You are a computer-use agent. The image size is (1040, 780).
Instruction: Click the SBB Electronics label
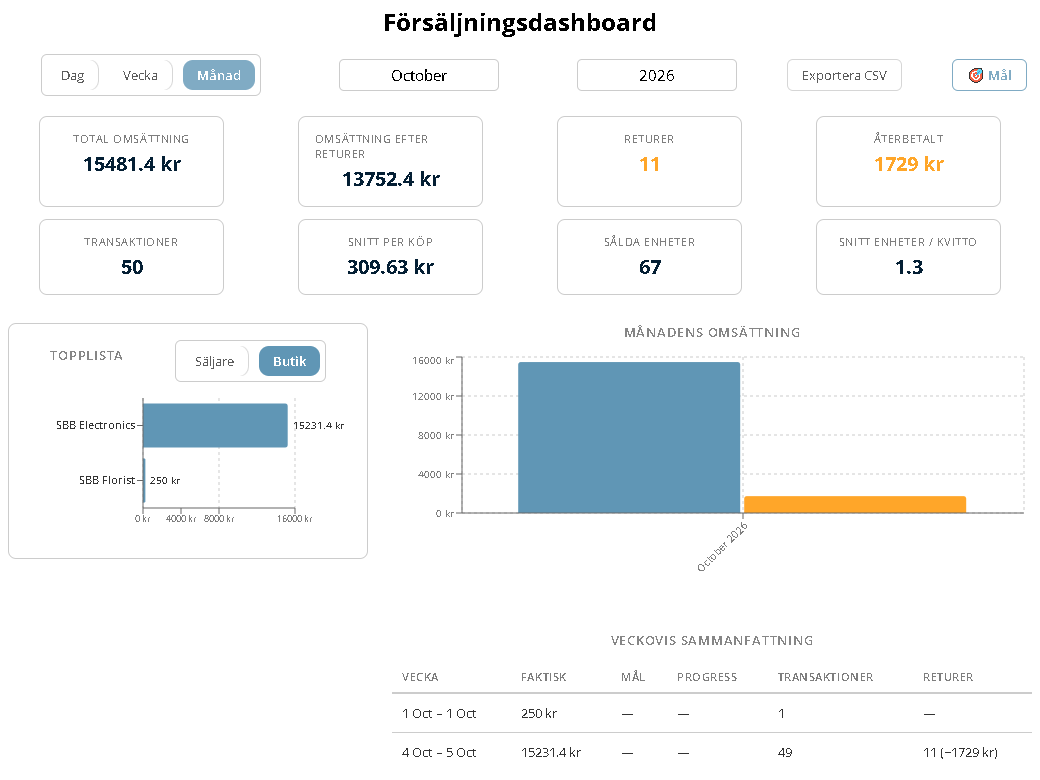click(96, 425)
